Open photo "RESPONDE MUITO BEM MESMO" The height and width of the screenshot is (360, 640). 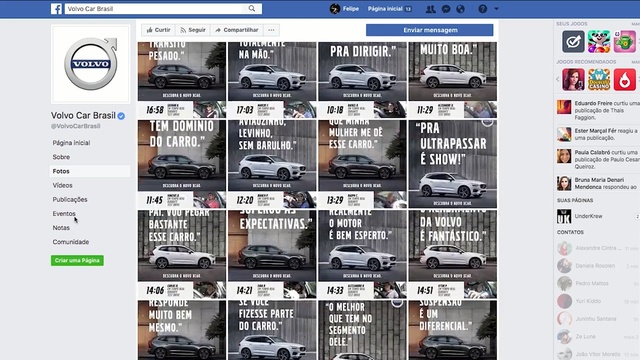[182, 330]
